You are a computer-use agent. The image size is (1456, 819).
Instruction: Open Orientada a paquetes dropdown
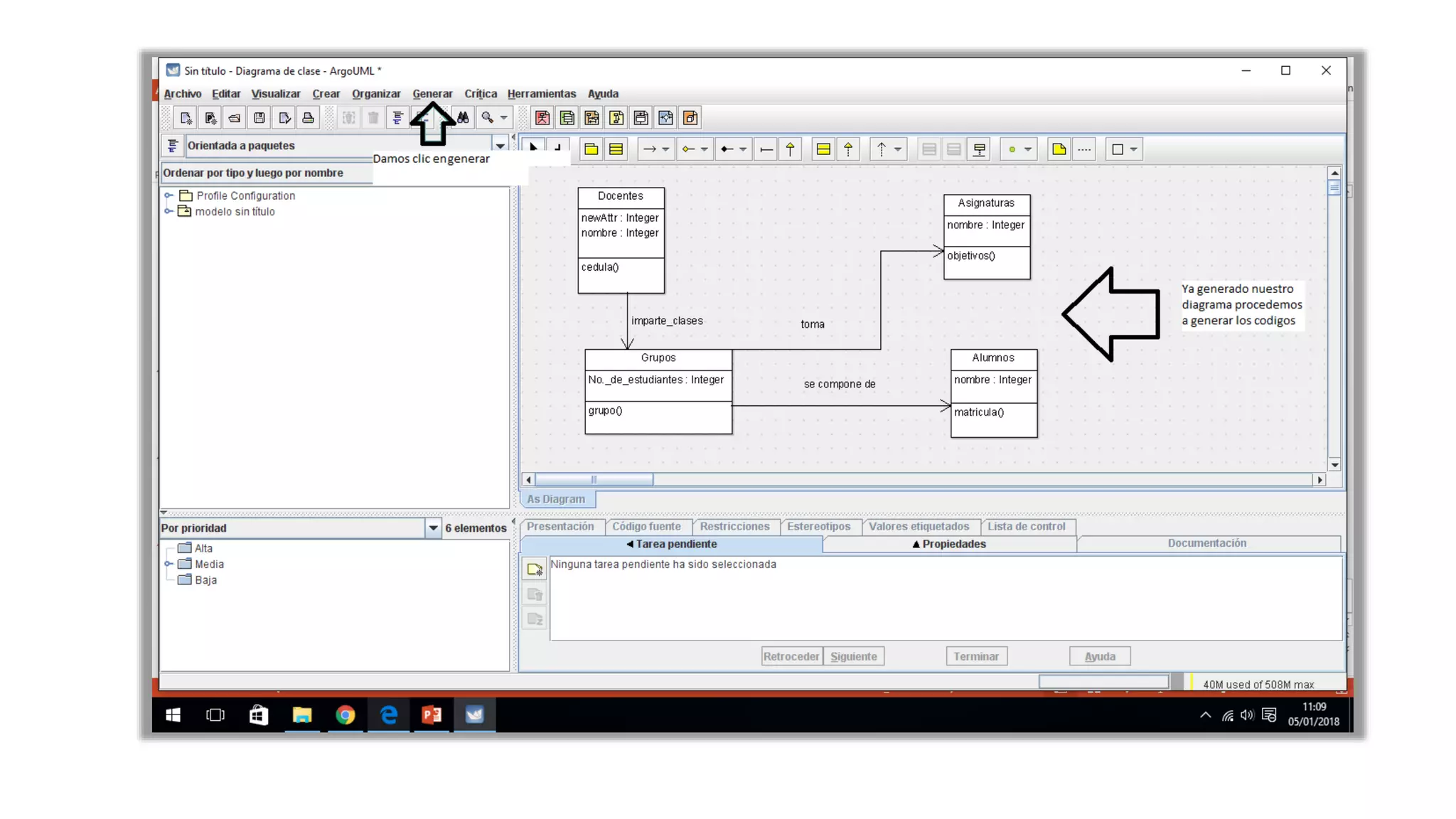pyautogui.click(x=500, y=146)
